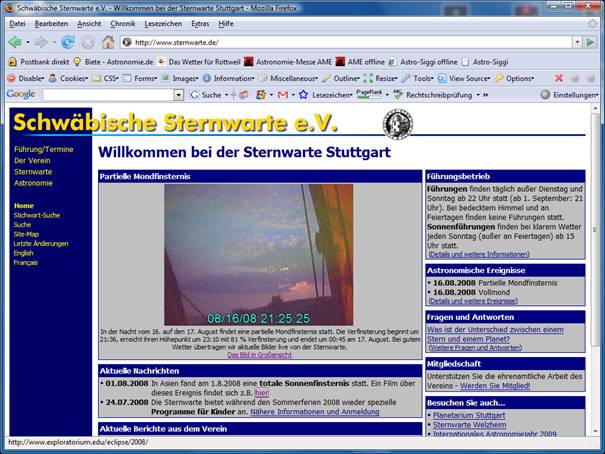
Task: Reload the page with the blue Refresh icon
Action: 68,42
